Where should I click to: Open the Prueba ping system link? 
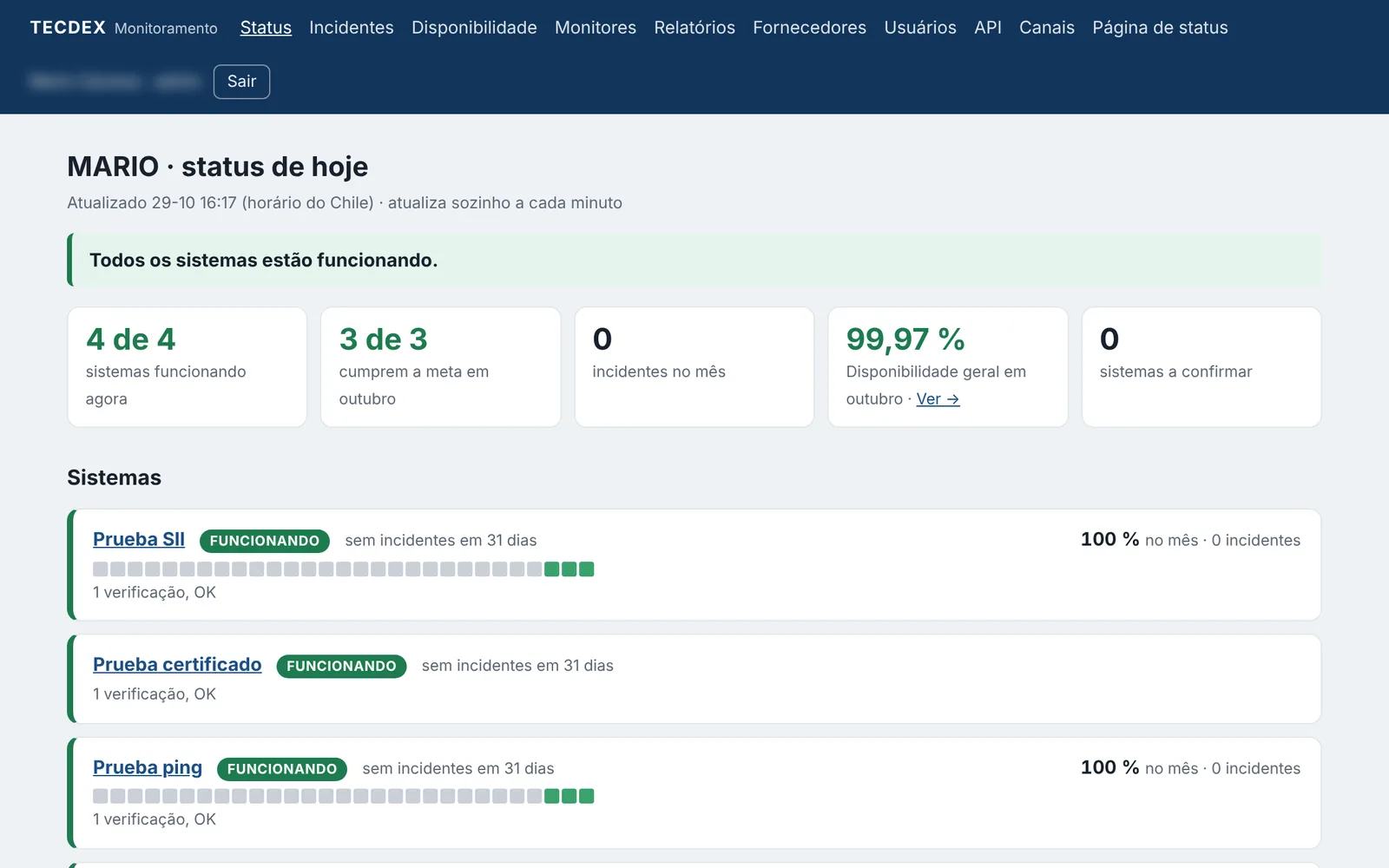148,767
